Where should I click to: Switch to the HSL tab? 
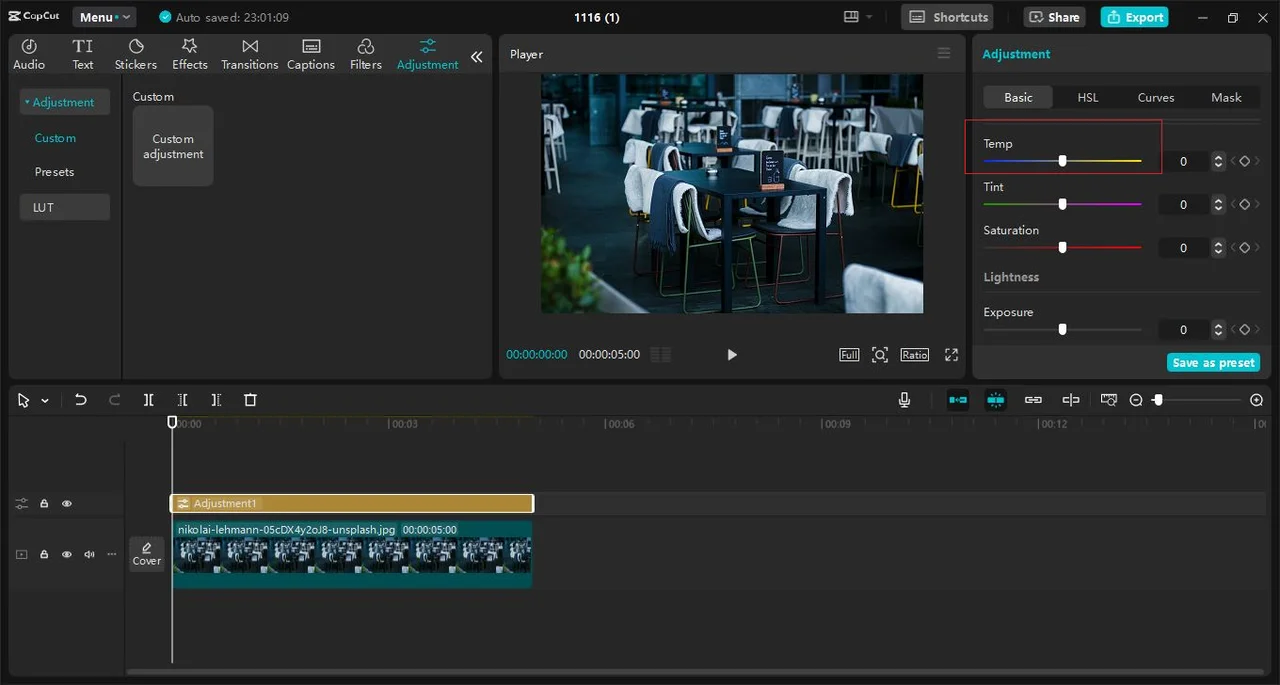[x=1087, y=97]
